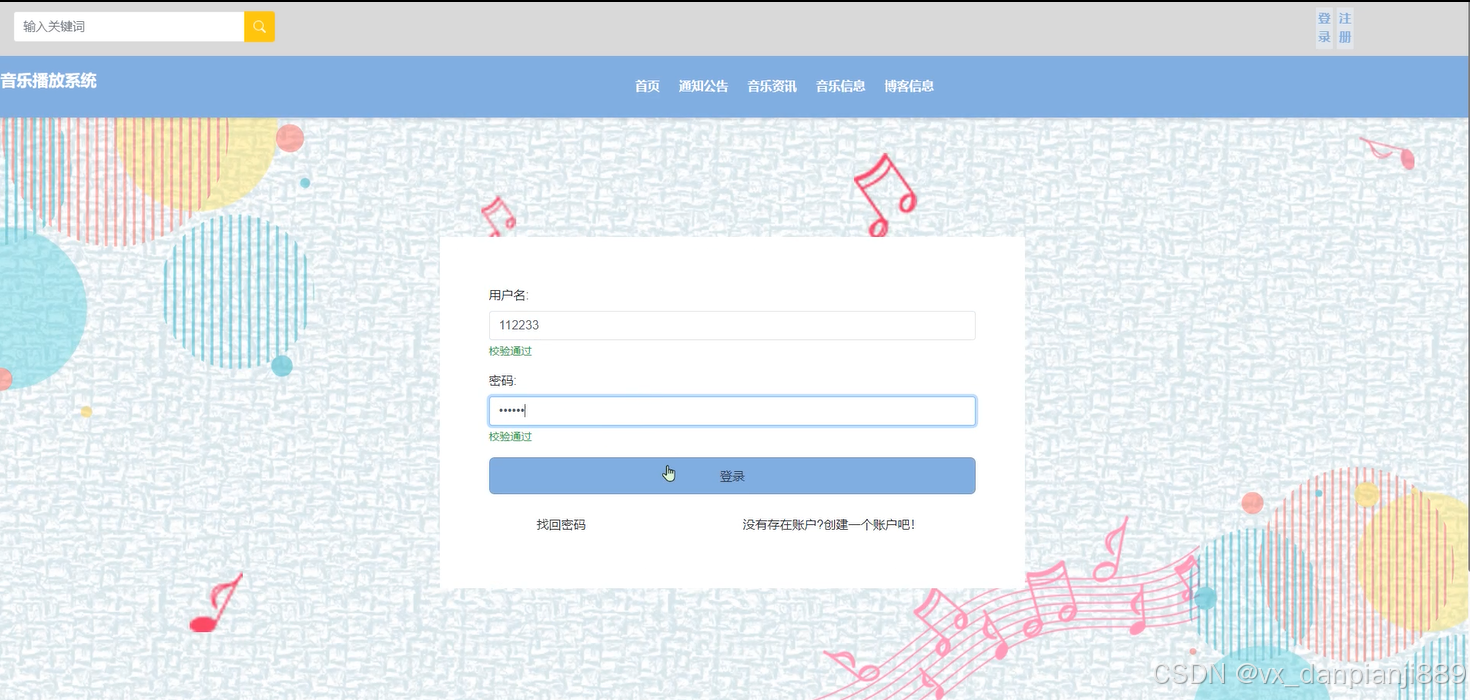Open 音乐信息 navigation item

(x=840, y=86)
